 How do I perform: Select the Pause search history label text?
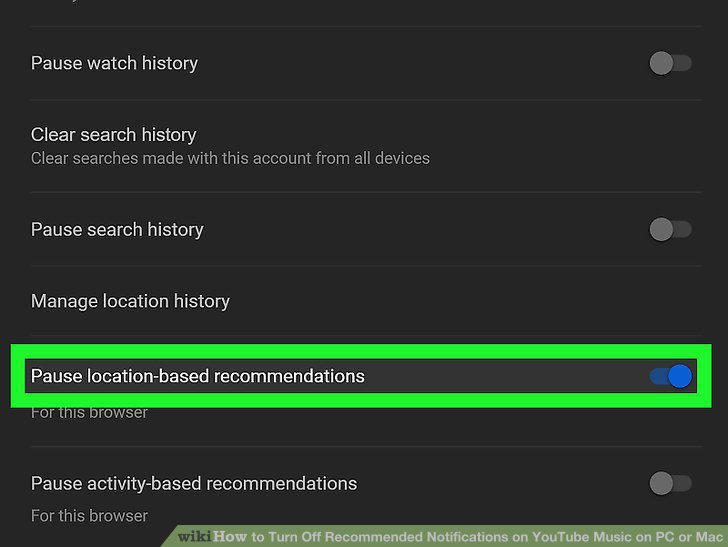click(x=117, y=229)
